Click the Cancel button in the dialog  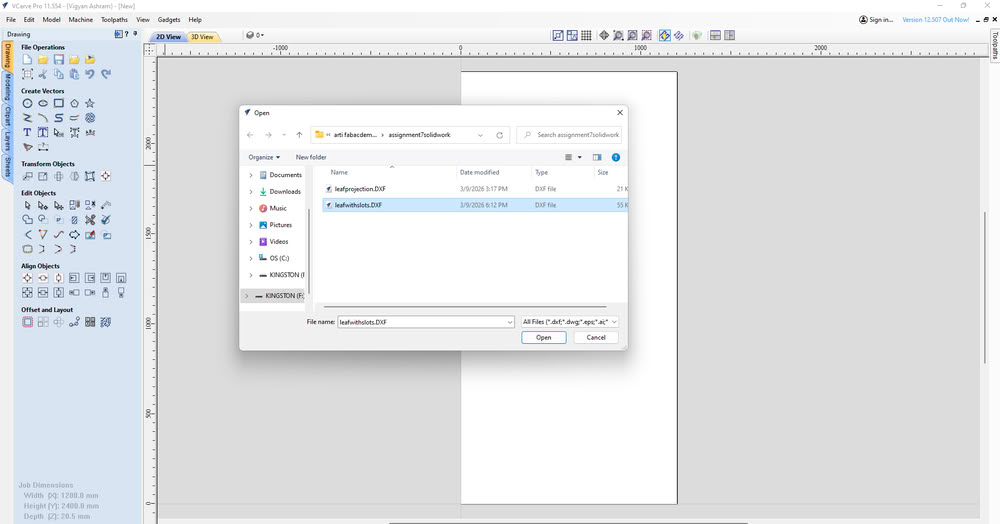596,338
